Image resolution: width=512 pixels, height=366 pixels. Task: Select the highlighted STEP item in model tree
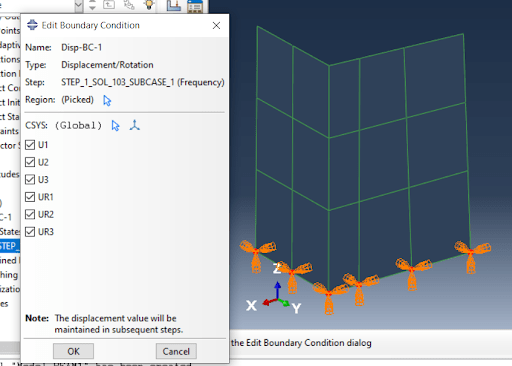[10, 246]
